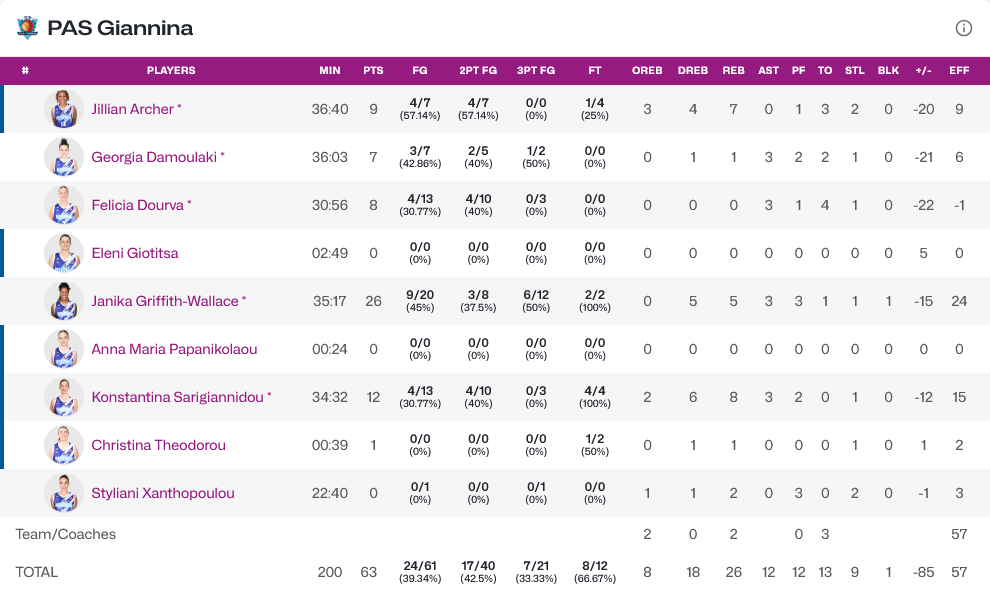
Task: Click the PAS Giannina team logo
Action: (27, 27)
